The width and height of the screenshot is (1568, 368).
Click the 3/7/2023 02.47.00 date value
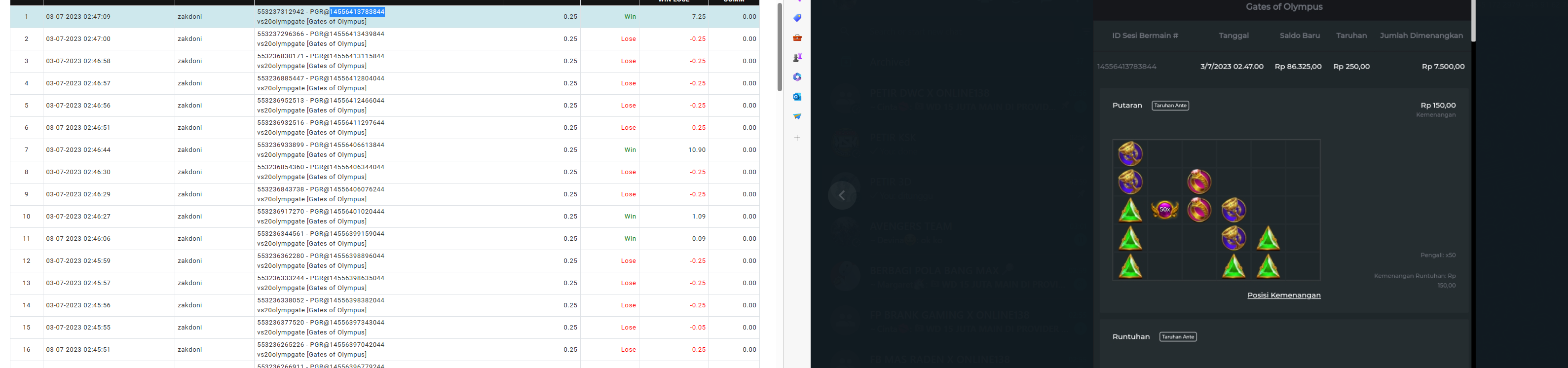1232,66
